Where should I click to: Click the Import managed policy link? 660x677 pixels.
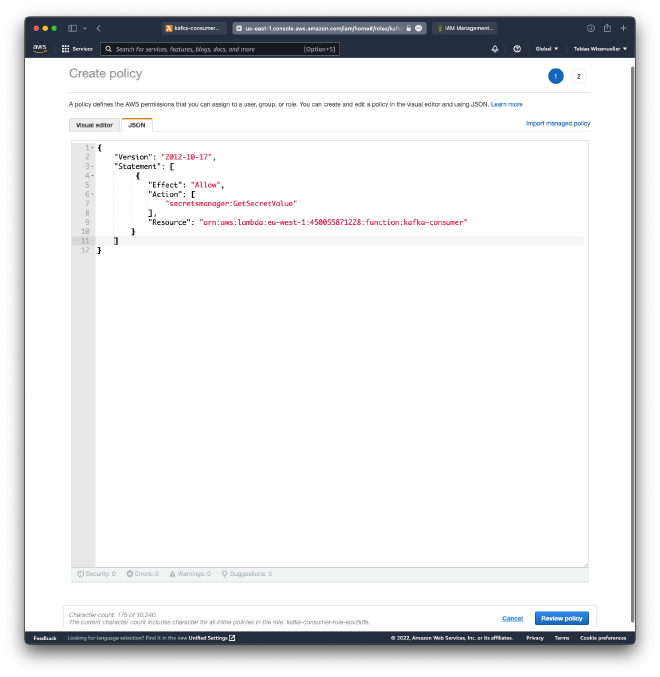558,123
